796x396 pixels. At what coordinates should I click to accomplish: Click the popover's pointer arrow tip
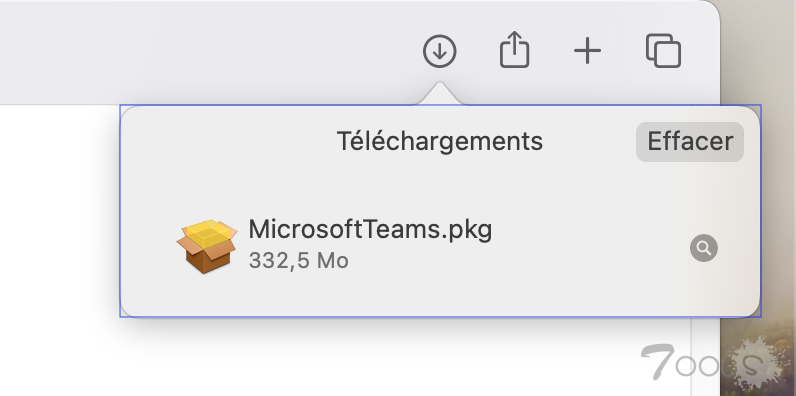click(440, 85)
